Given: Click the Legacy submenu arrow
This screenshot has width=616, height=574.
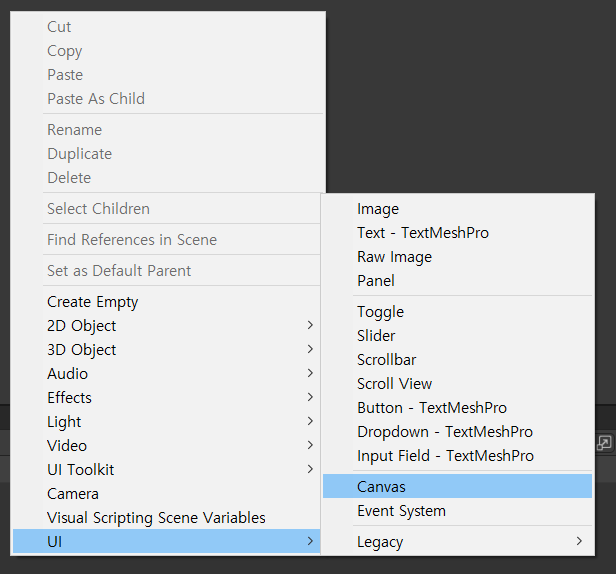Looking at the screenshot, I should click(579, 541).
